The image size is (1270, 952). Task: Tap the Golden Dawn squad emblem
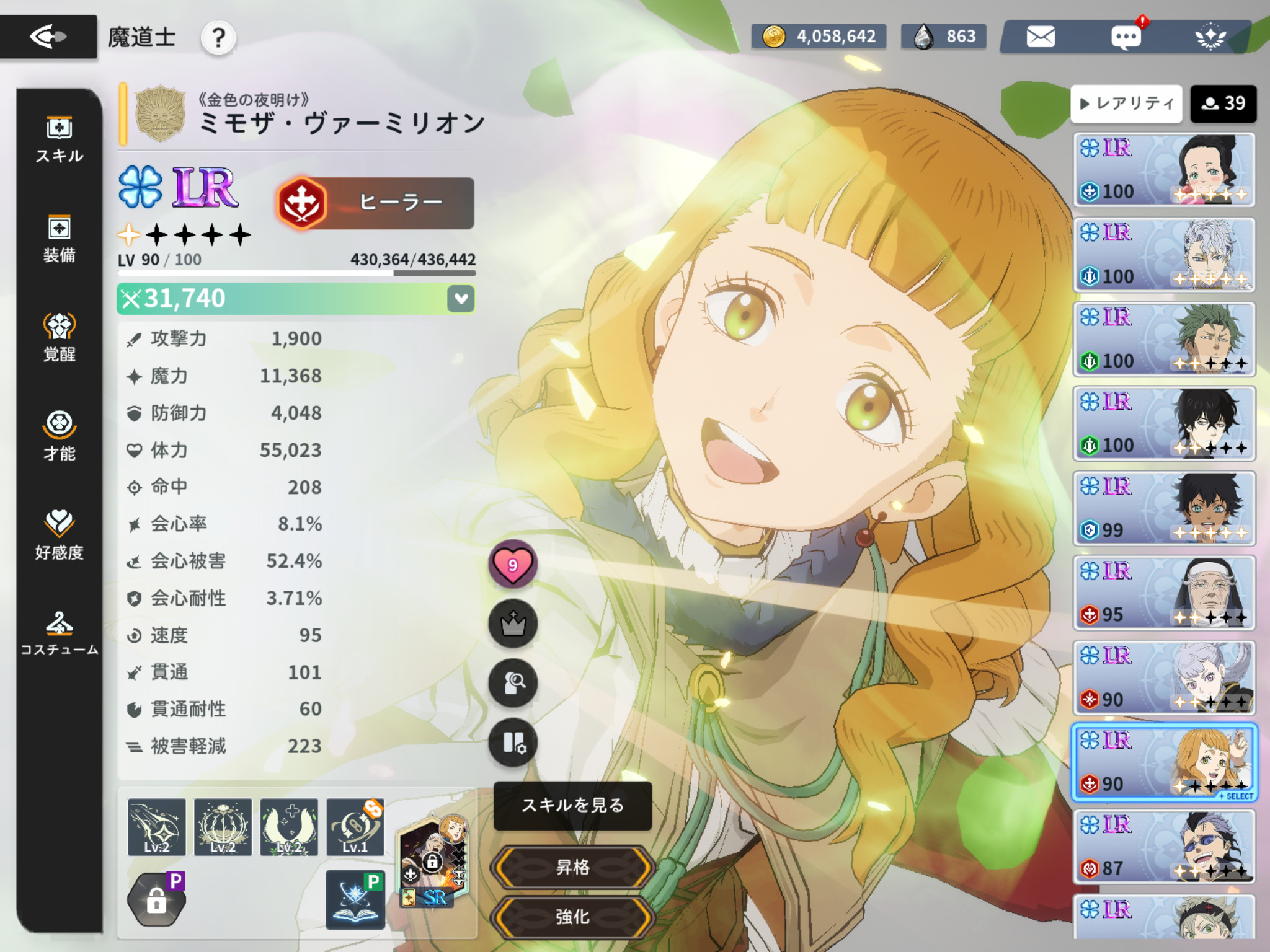pos(161,113)
